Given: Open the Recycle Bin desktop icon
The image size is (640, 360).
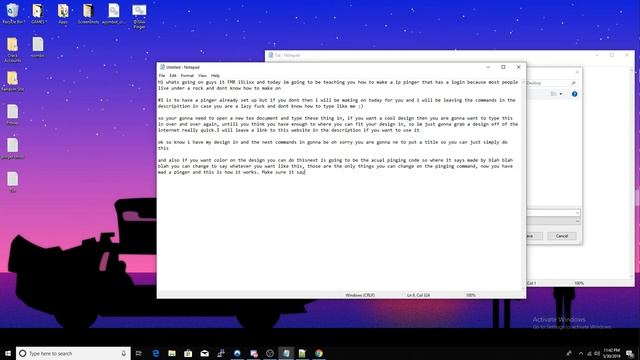Looking at the screenshot, I should [x=13, y=13].
